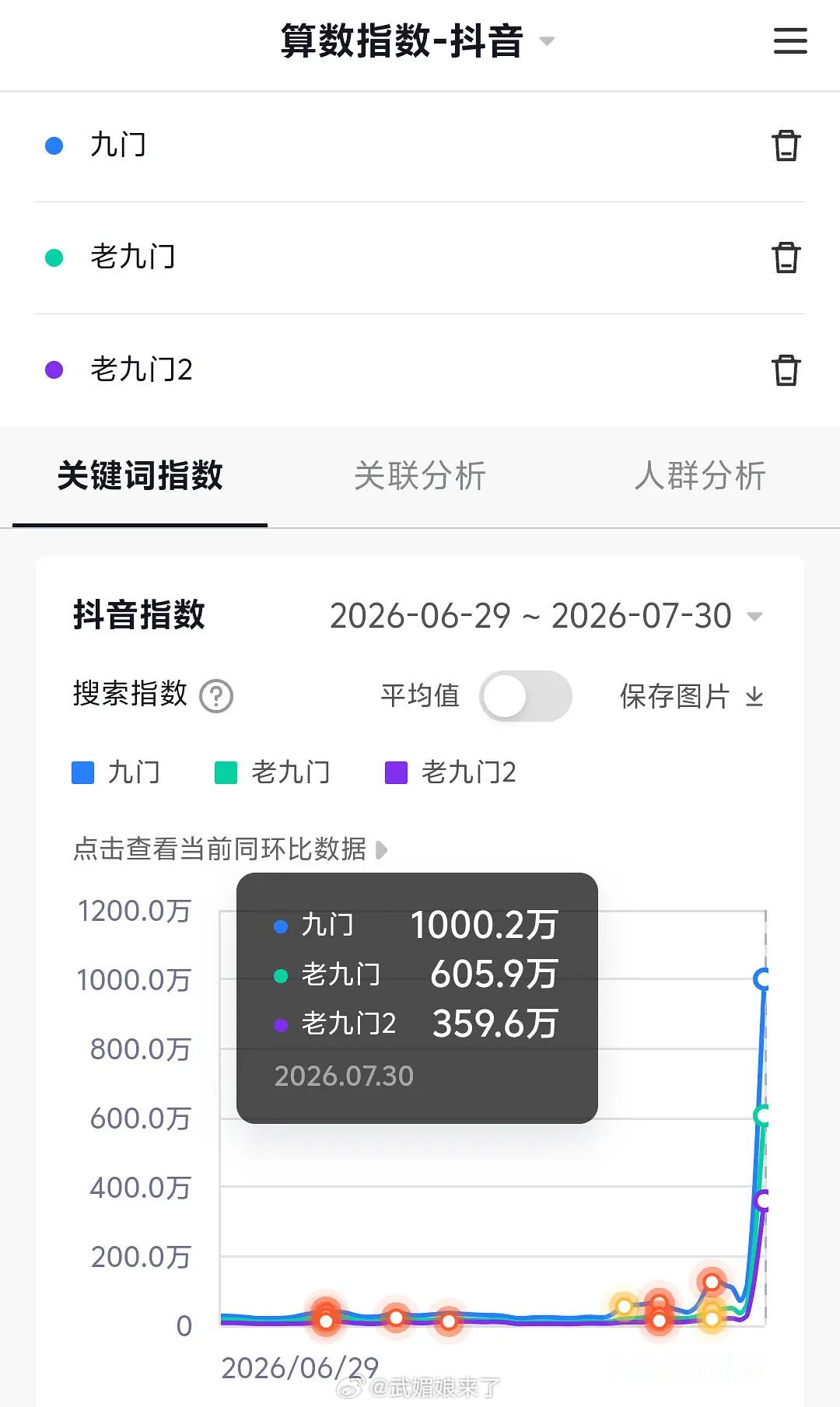Switch to the 人群分析 tab
Screen dimensions: 840x1407
[x=700, y=476]
